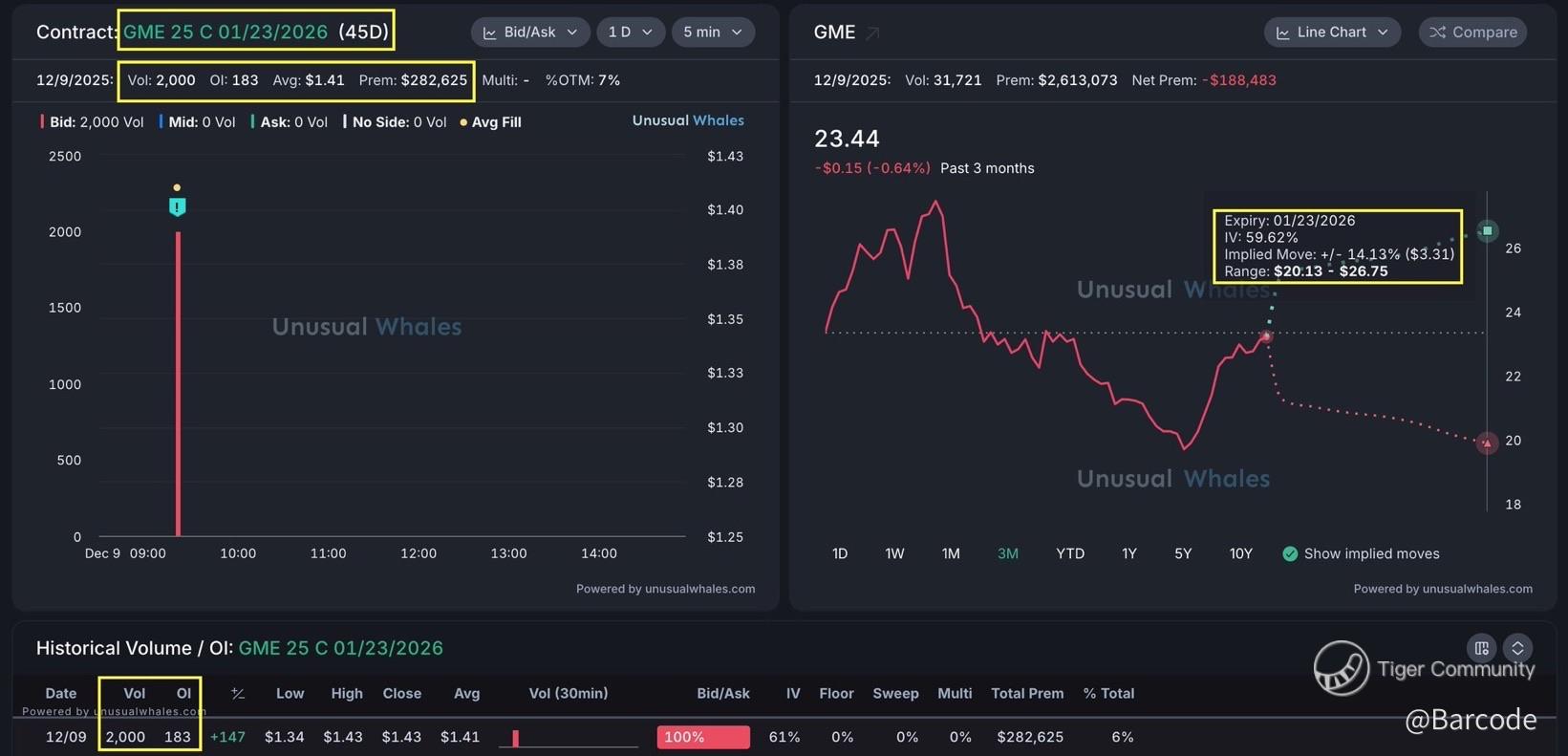Toggle the Avg Fill legend entry
The image size is (1568, 756).
491,122
